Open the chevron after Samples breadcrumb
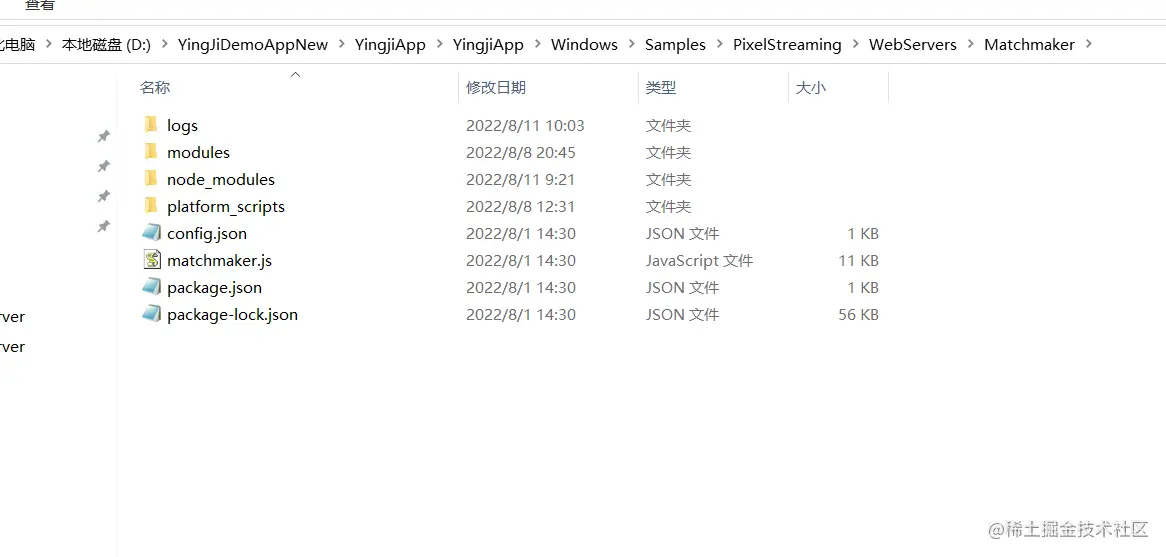Screen dimensions: 1166x557 click(x=720, y=44)
